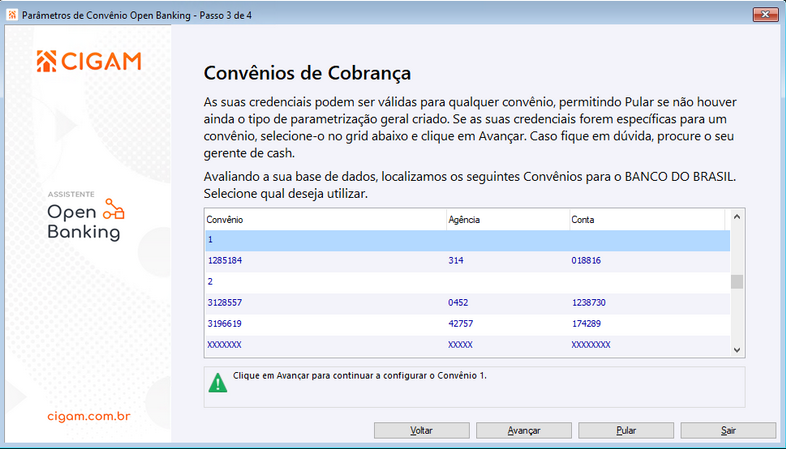Screen dimensions: 786x449
Task: Click the Sair button
Action: tap(728, 430)
